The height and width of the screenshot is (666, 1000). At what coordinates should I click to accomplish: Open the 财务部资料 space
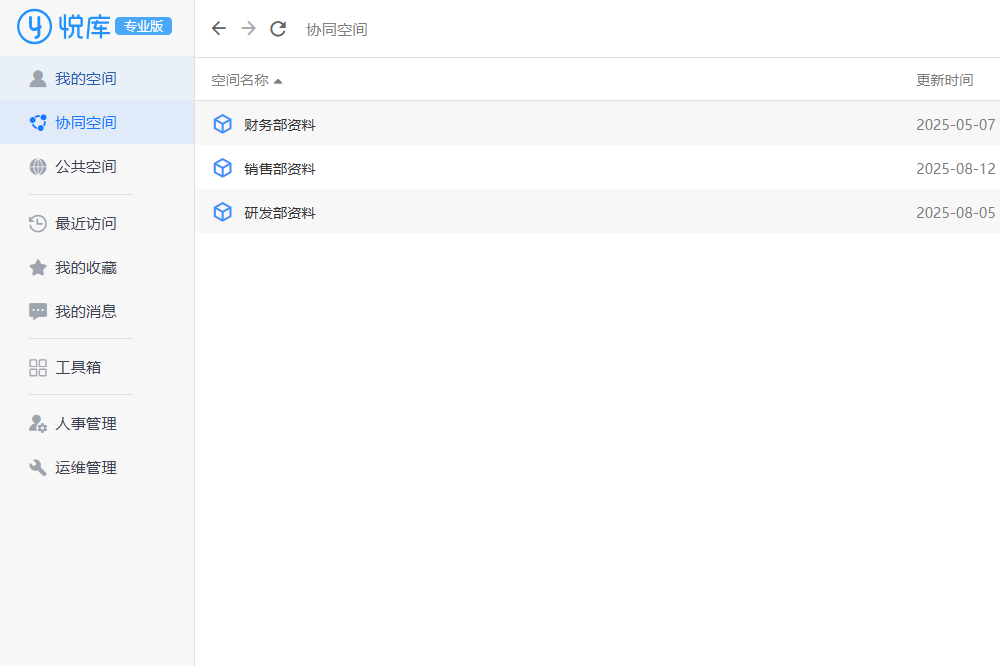[x=280, y=125]
